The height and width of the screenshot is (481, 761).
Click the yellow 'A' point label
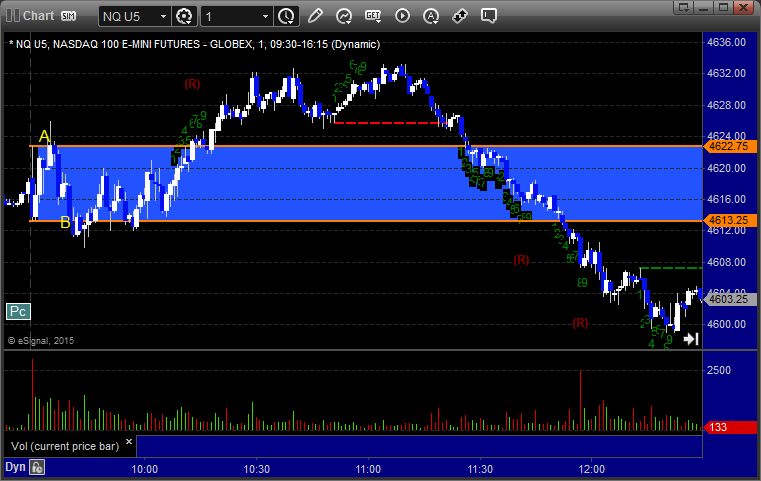point(44,136)
